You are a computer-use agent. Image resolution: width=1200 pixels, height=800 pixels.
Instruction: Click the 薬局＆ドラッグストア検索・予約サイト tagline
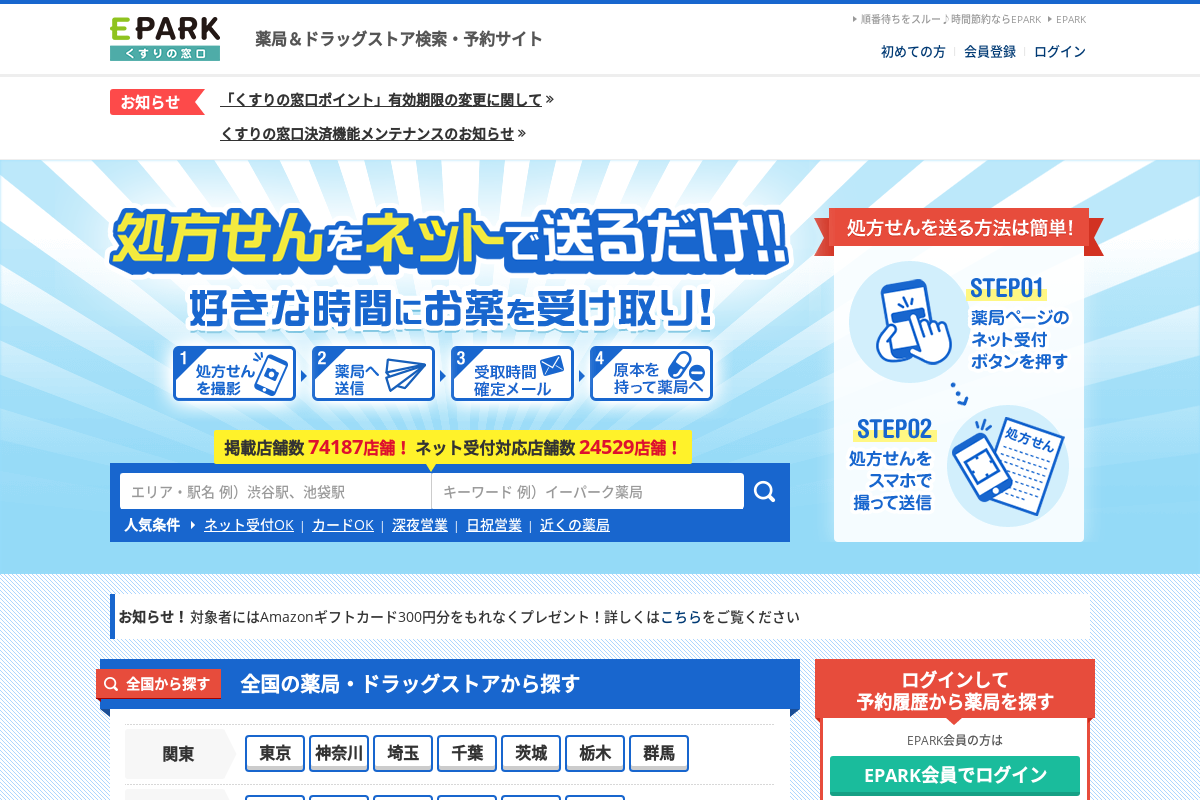399,39
